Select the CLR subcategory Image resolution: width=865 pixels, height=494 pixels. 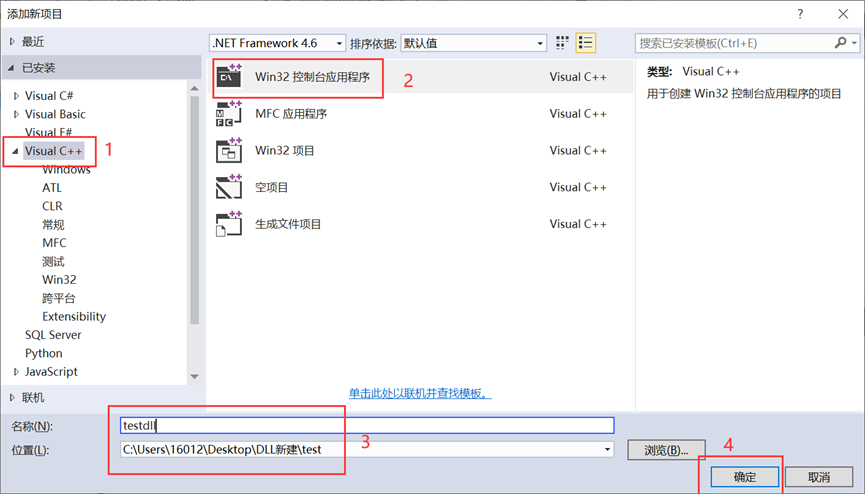(52, 206)
